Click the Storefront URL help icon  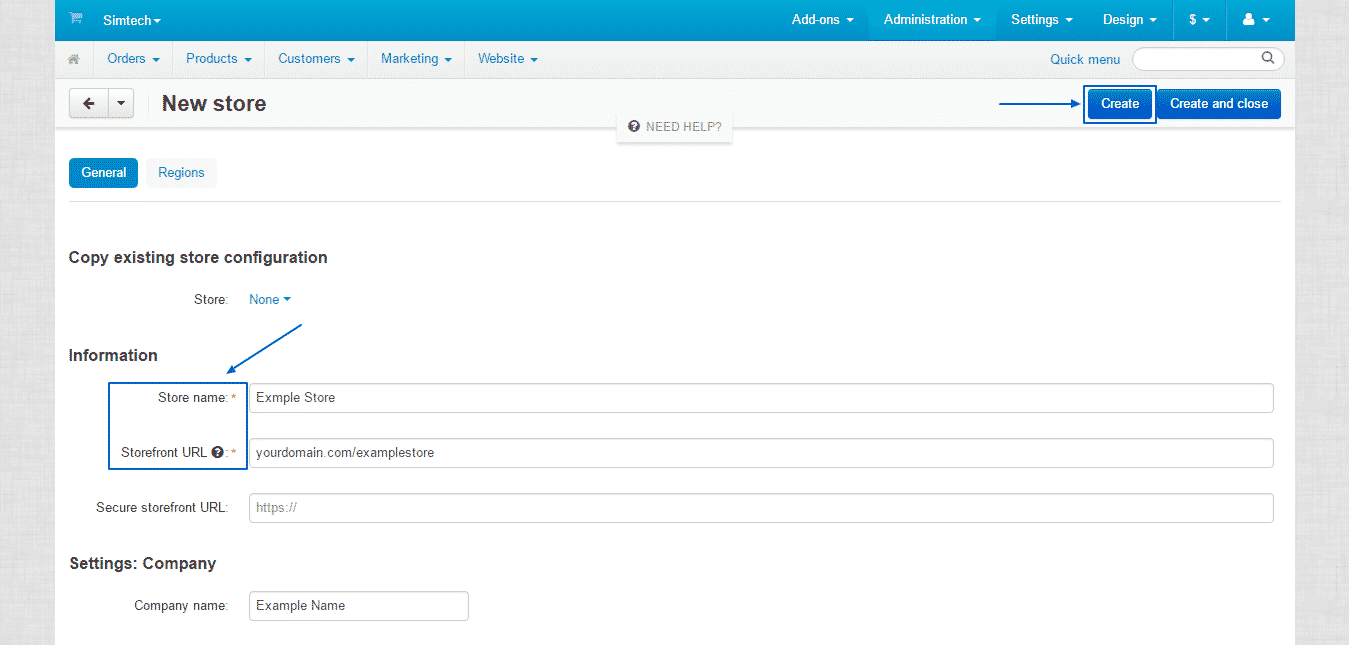(x=217, y=452)
